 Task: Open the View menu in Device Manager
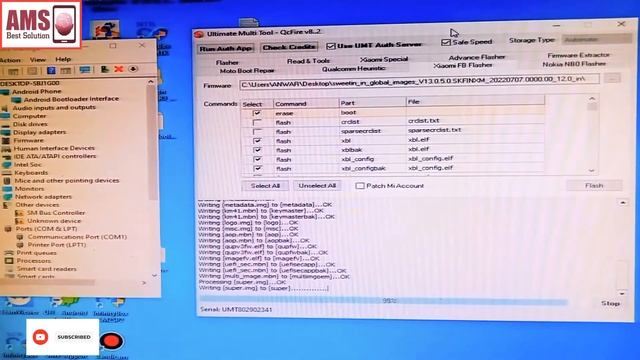(x=38, y=60)
